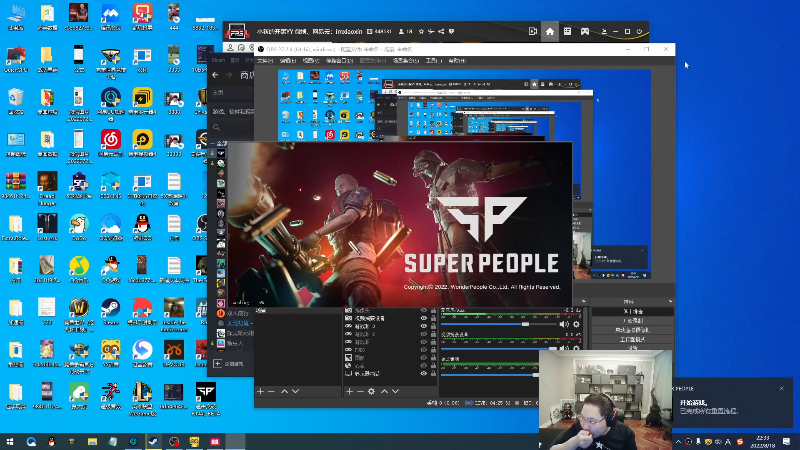Image resolution: width=800 pixels, height=450 pixels.
Task: Open OBS 视图(V) menu
Action: (310, 61)
